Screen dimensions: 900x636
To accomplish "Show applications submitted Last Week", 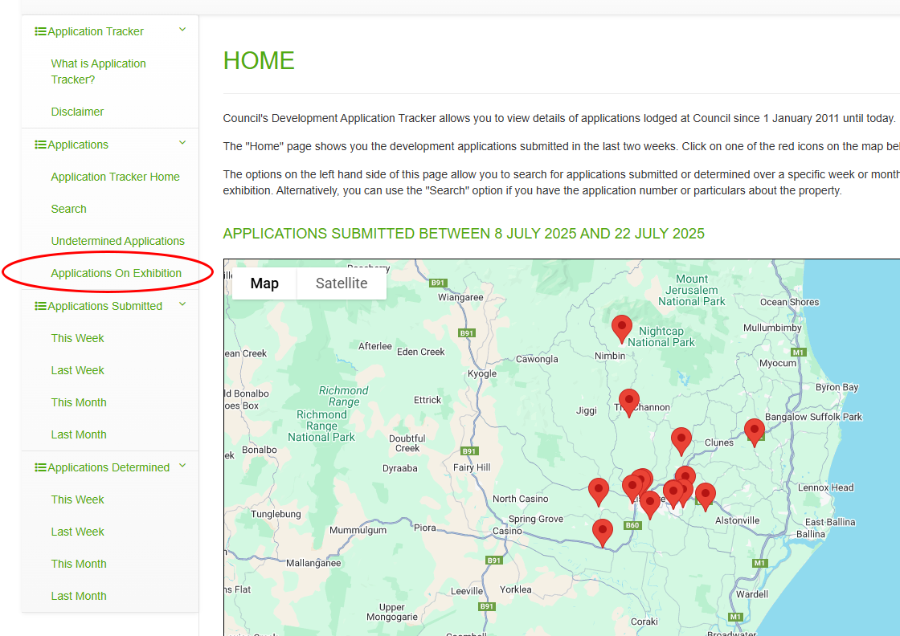I will point(77,370).
